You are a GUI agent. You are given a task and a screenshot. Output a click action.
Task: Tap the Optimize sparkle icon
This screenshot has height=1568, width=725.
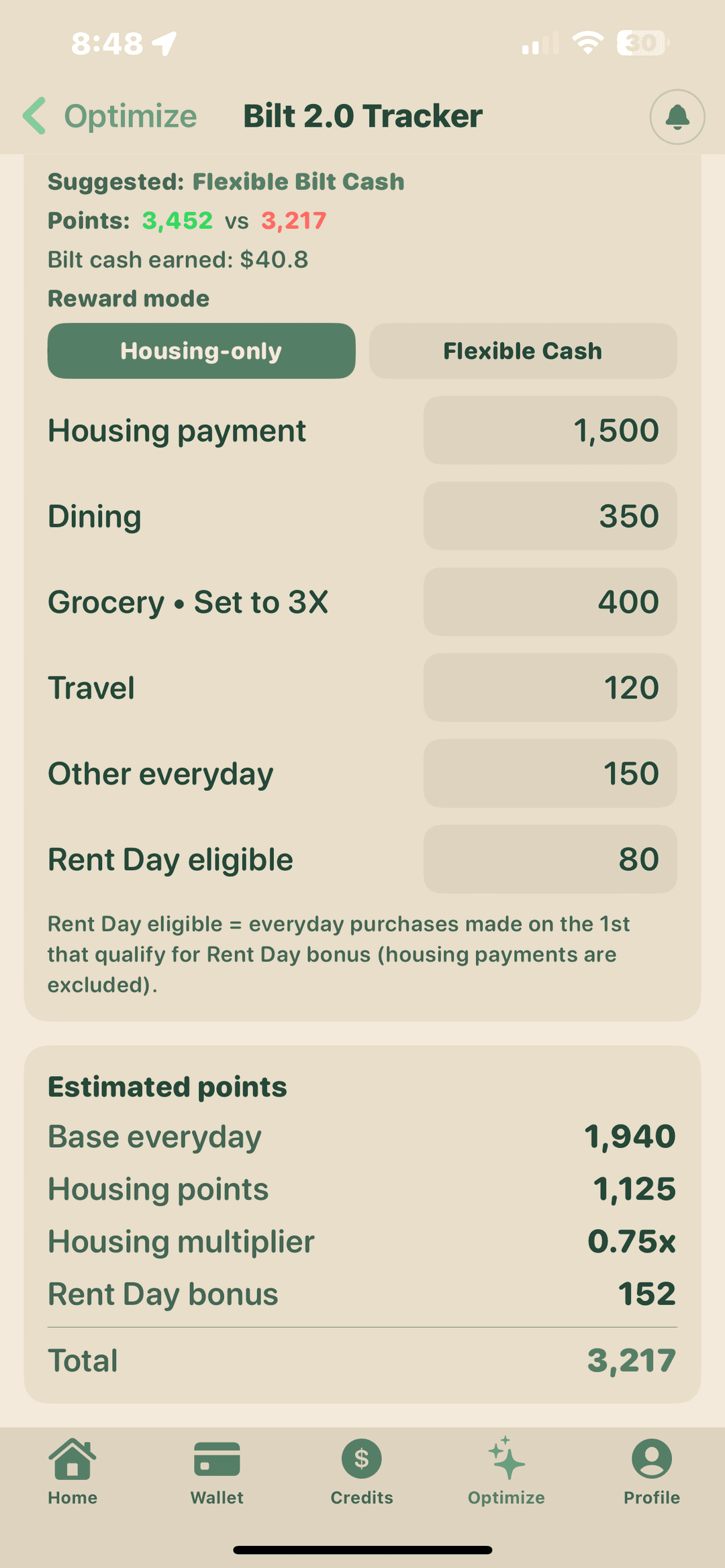pos(506,1459)
